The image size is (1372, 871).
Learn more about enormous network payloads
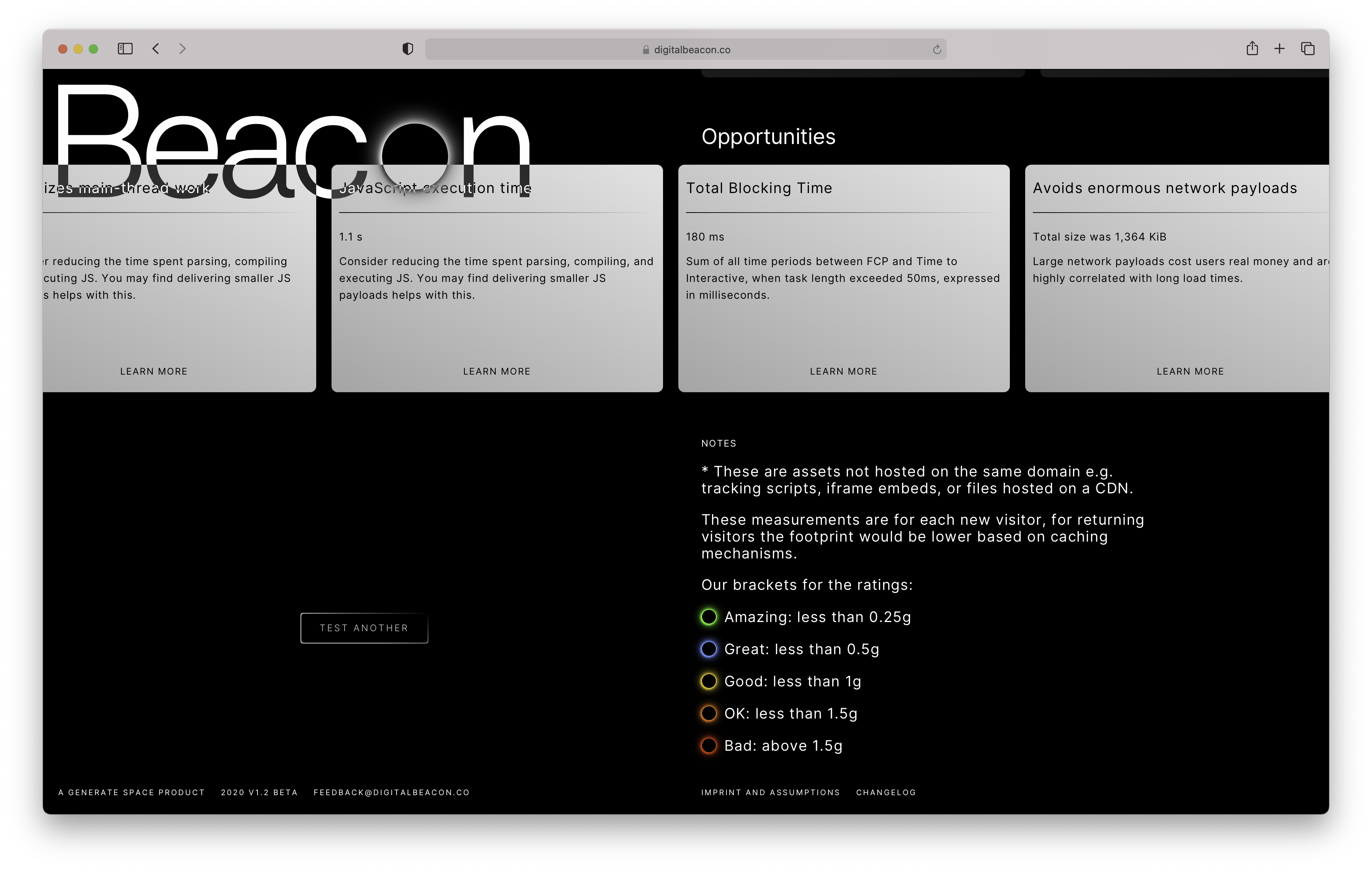pyautogui.click(x=1190, y=372)
